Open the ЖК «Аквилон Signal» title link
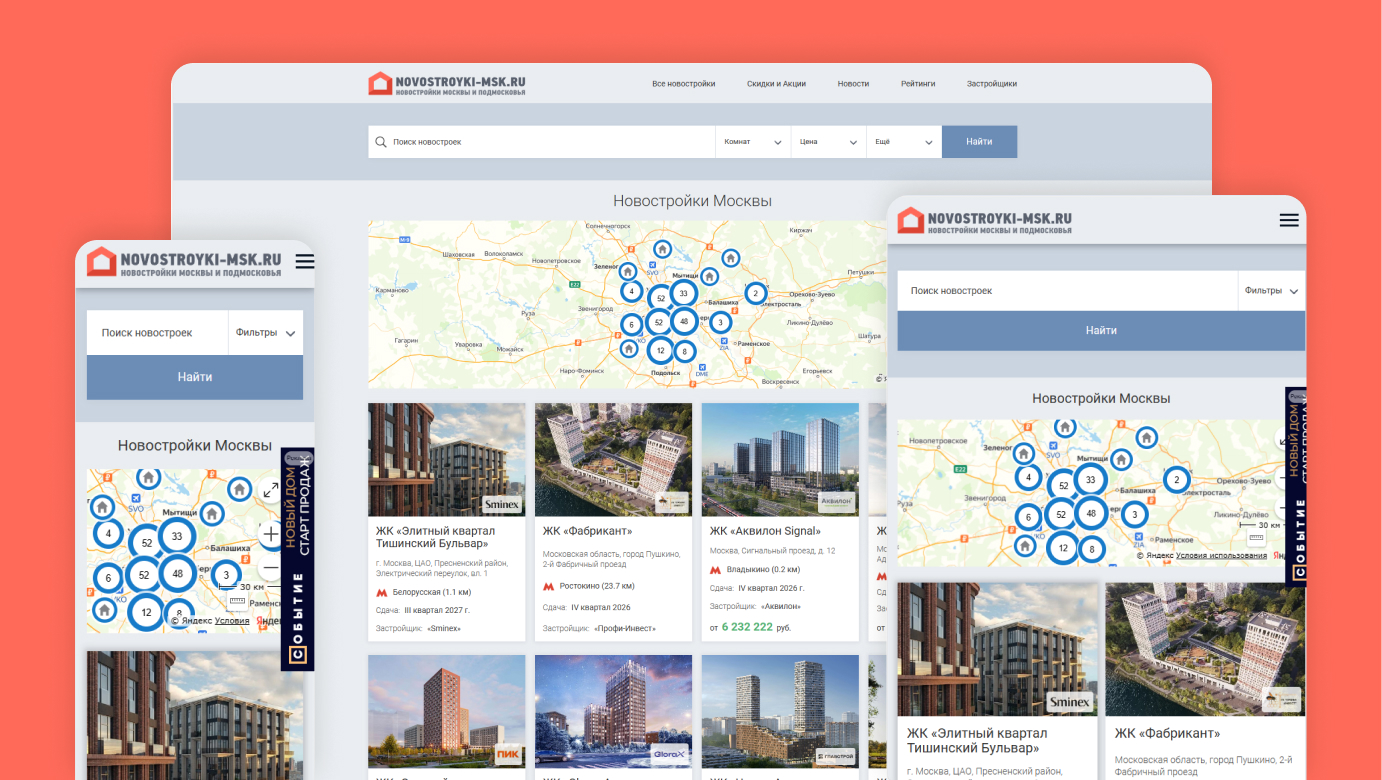 (x=765, y=531)
